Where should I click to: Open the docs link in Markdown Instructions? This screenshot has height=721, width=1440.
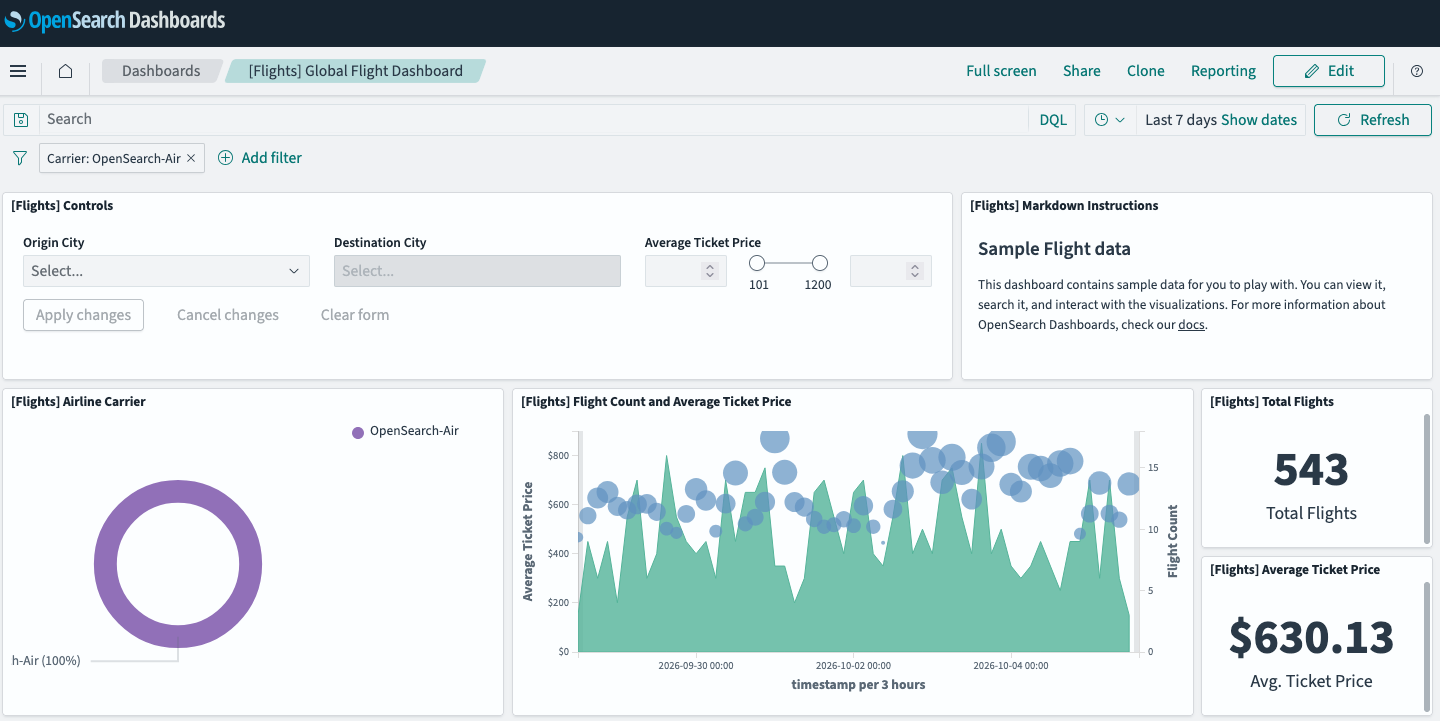click(1191, 325)
